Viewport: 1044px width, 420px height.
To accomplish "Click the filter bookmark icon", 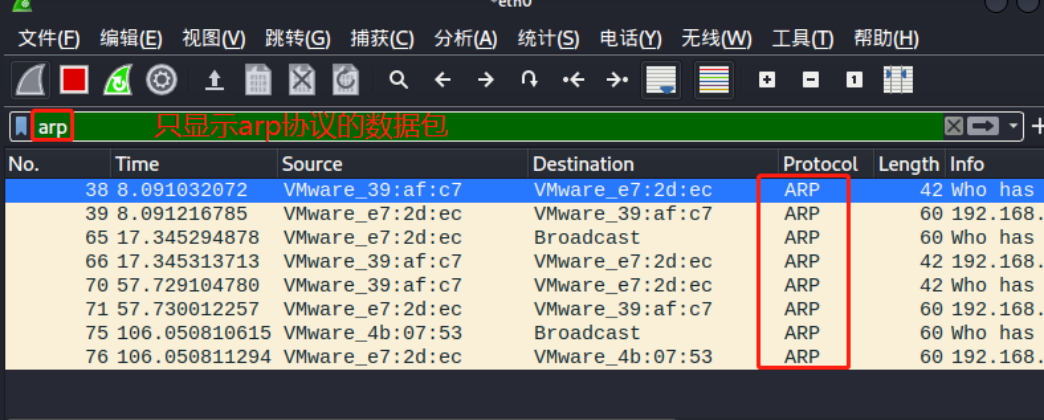I will 22,126.
